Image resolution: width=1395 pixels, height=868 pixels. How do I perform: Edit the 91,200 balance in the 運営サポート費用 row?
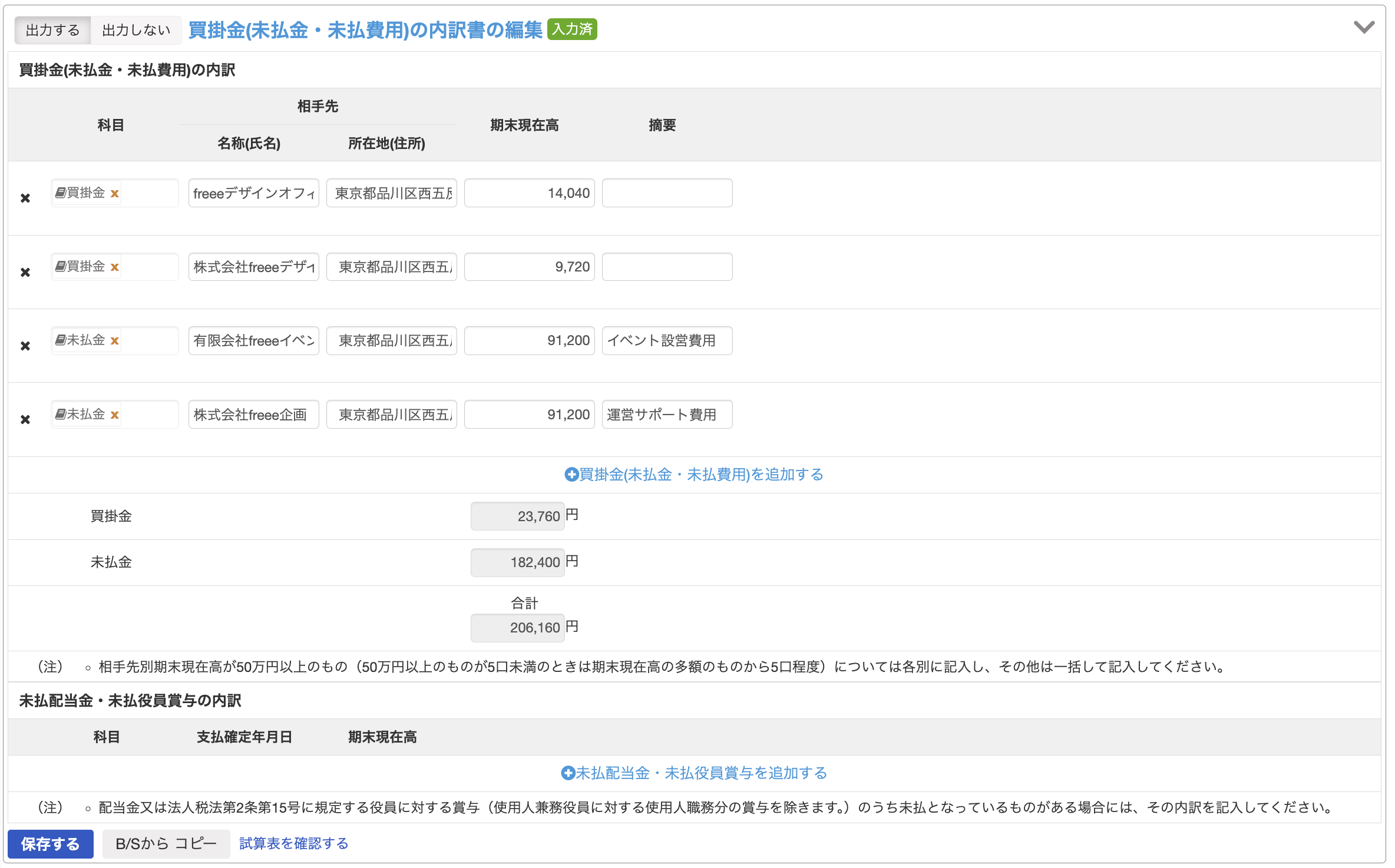pyautogui.click(x=530, y=415)
